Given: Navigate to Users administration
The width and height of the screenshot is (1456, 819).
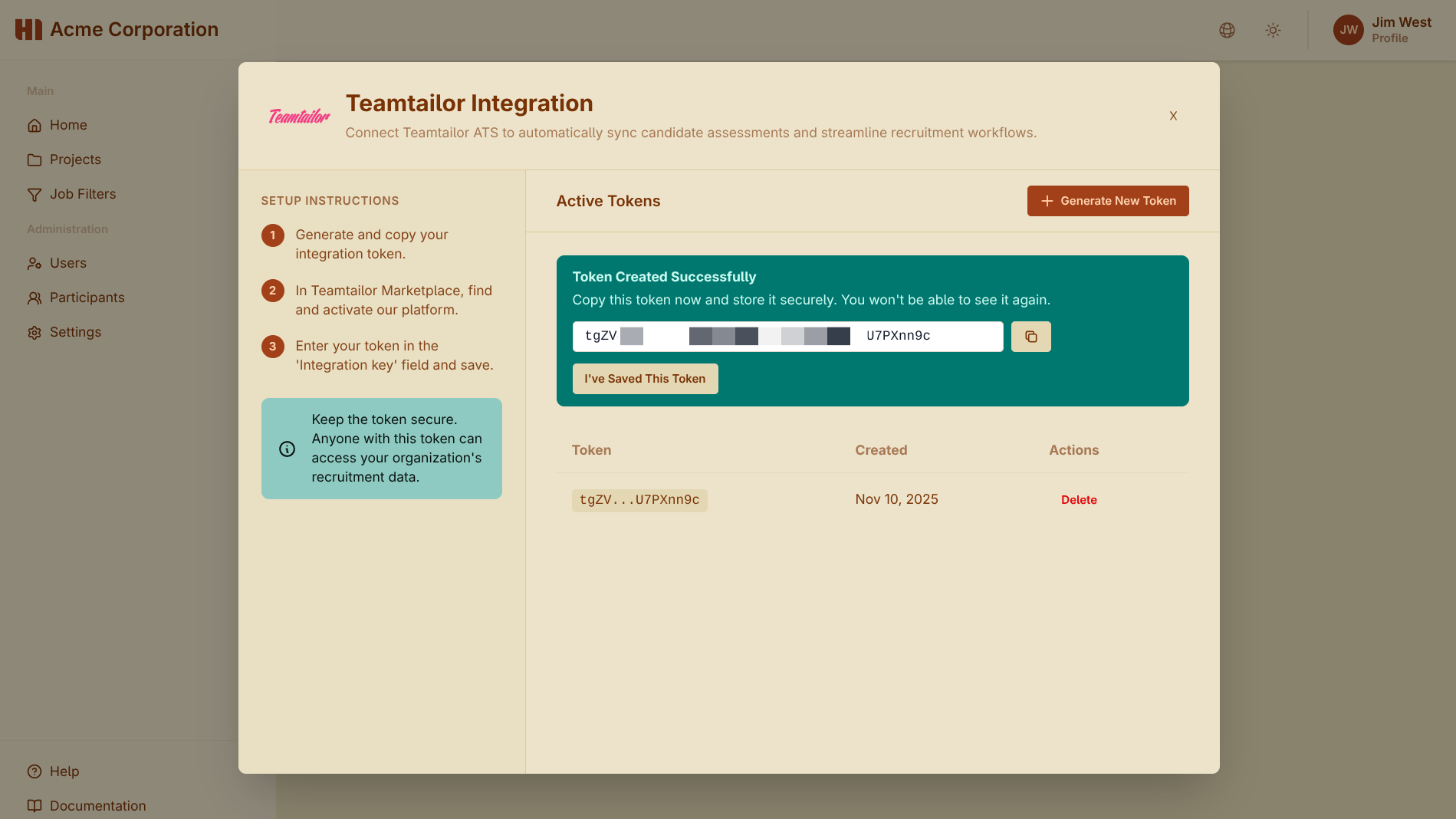Looking at the screenshot, I should (x=68, y=263).
